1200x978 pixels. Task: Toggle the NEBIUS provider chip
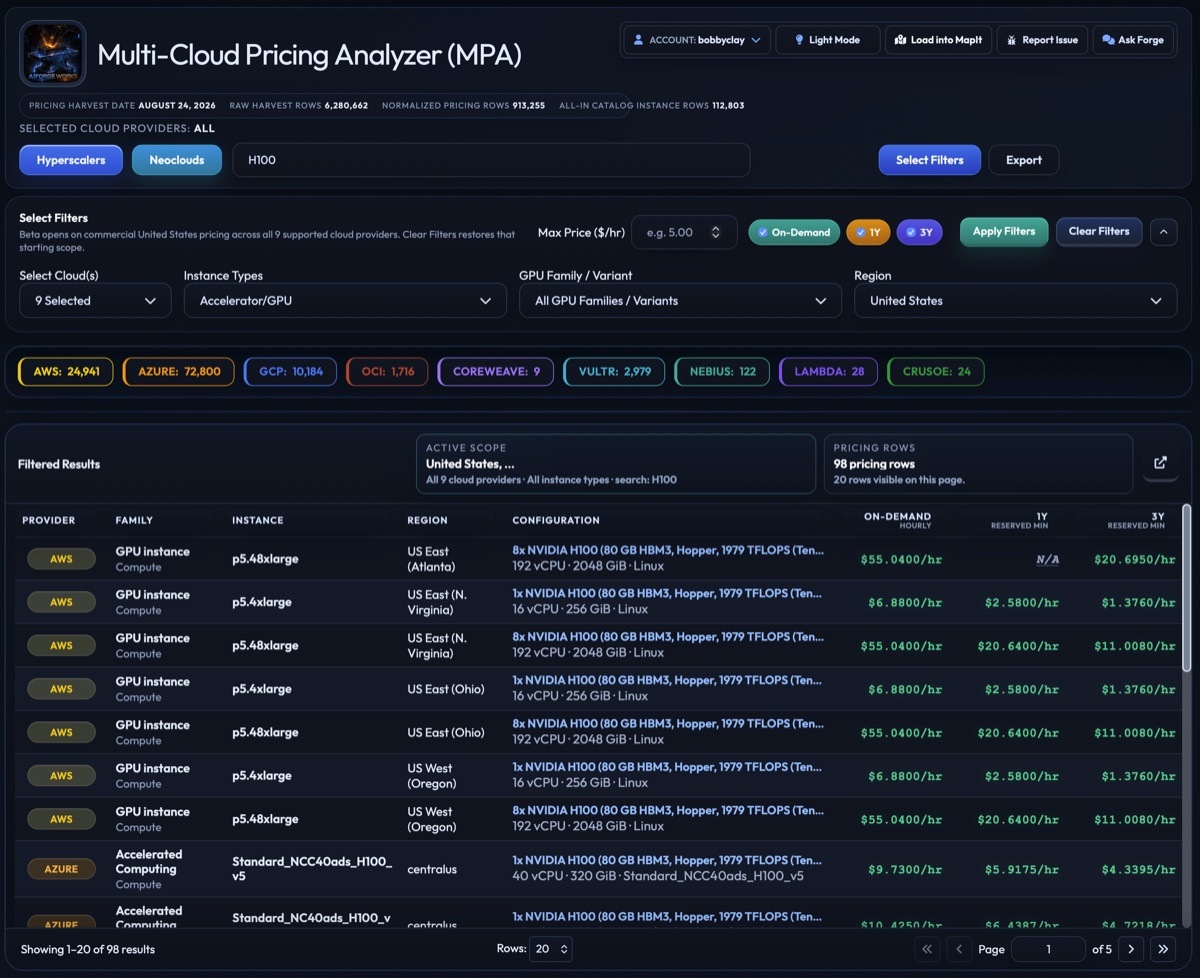coord(722,371)
